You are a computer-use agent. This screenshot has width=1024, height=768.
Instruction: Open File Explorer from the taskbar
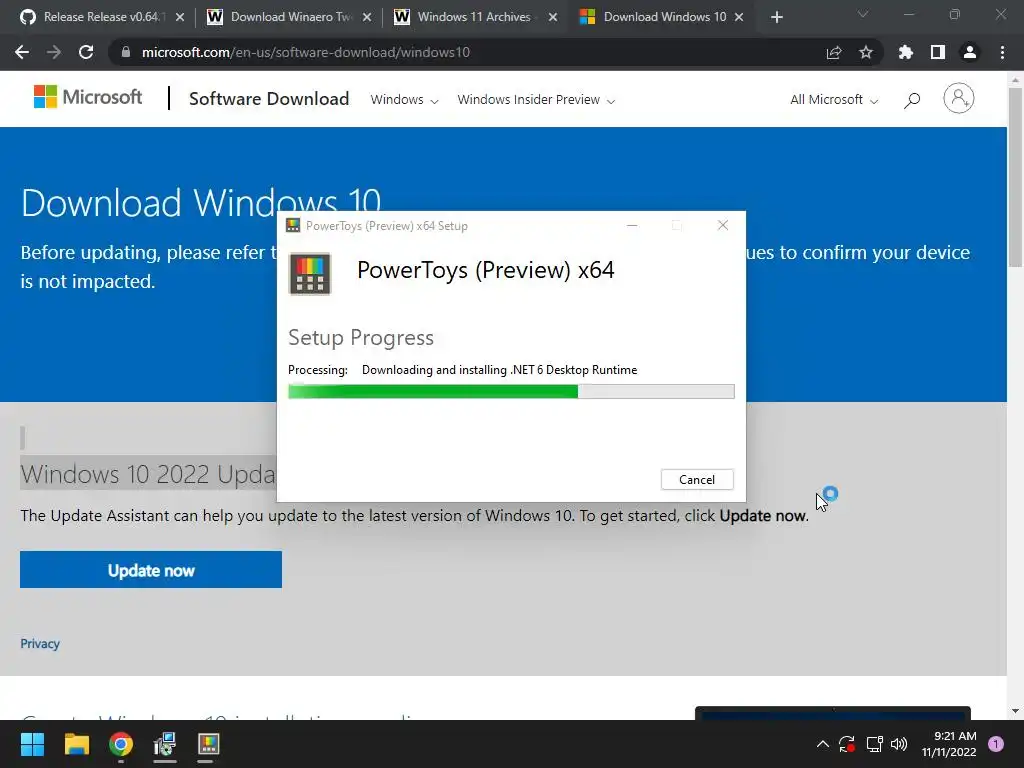coord(76,744)
